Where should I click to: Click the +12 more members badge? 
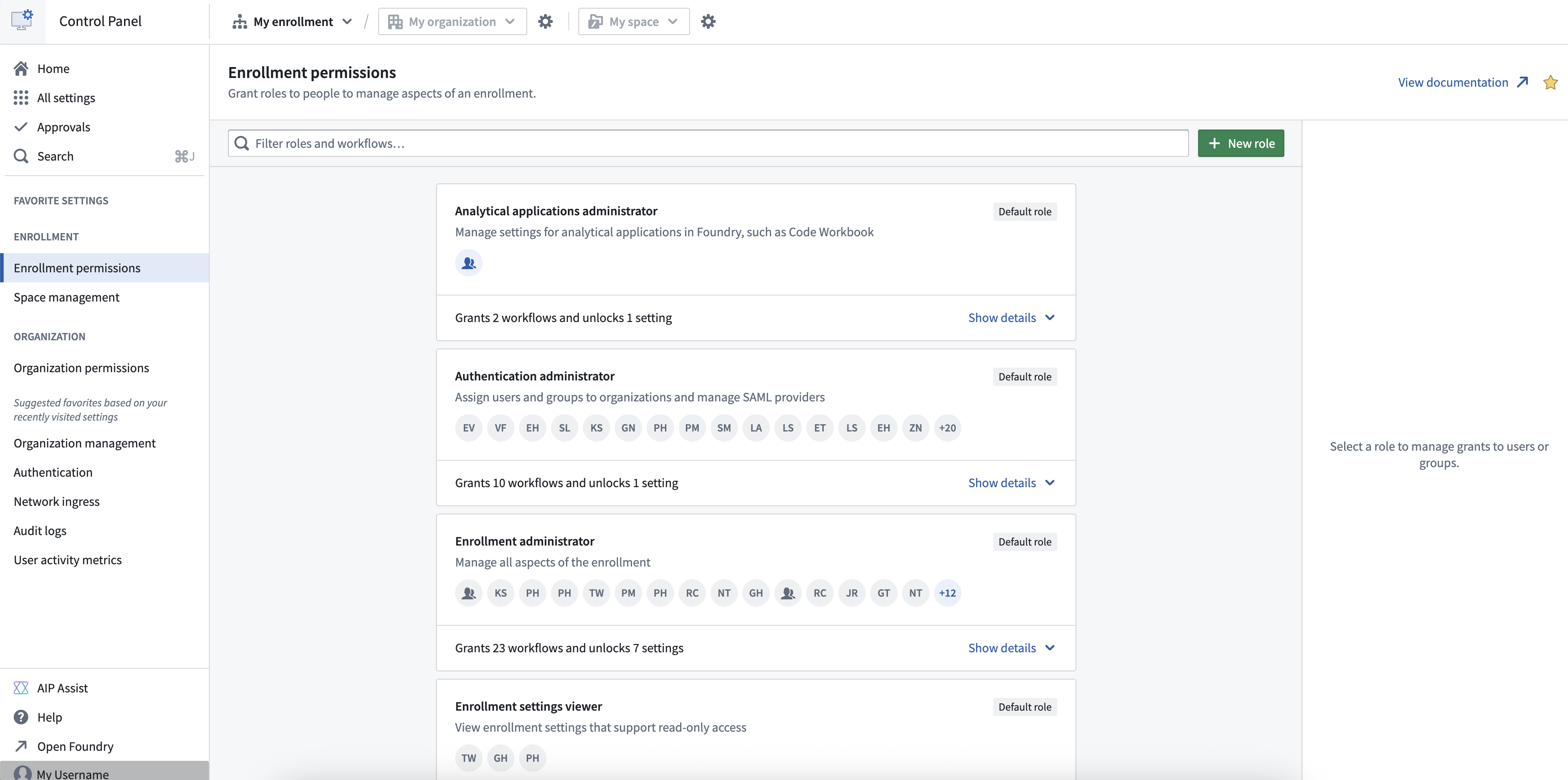[x=947, y=593]
